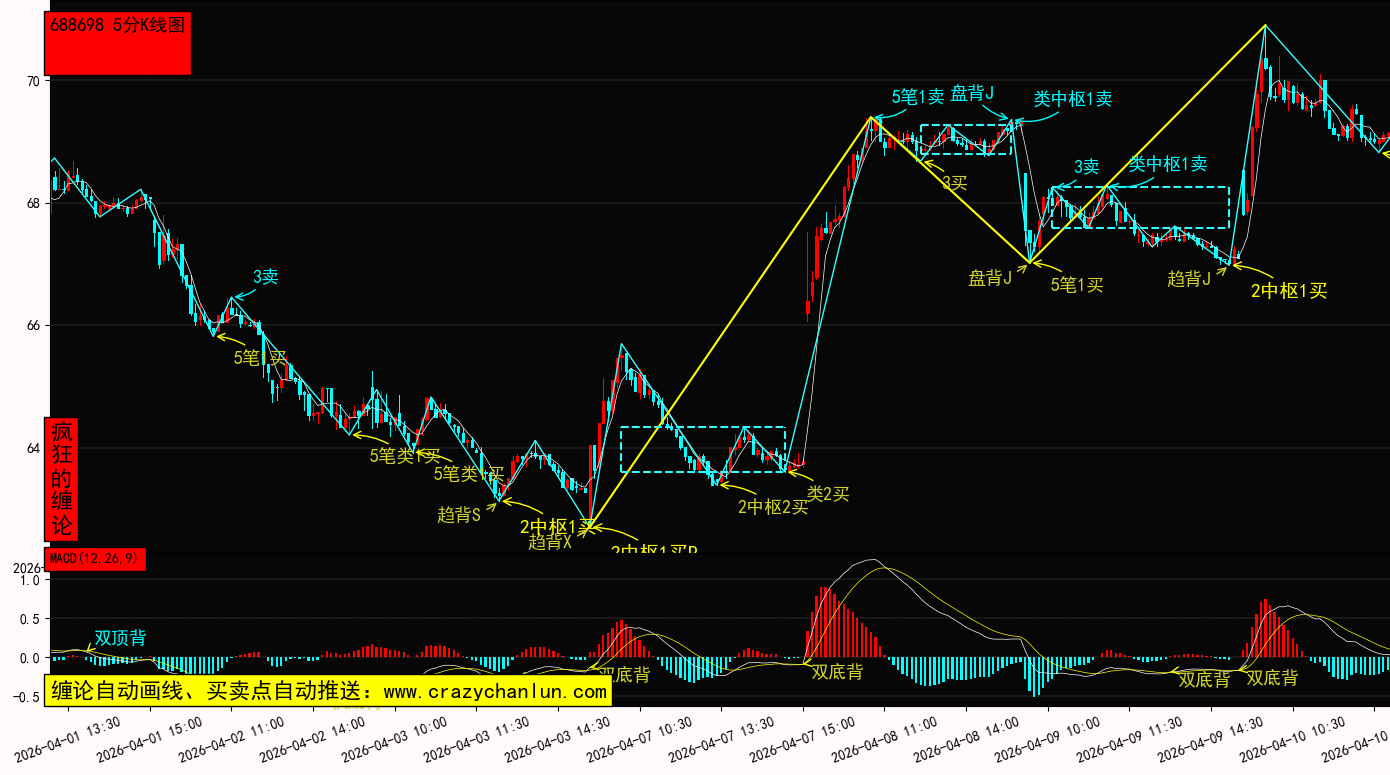This screenshot has height=775, width=1390.
Task: Click the 70 price axis tick
Action: click(x=34, y=81)
